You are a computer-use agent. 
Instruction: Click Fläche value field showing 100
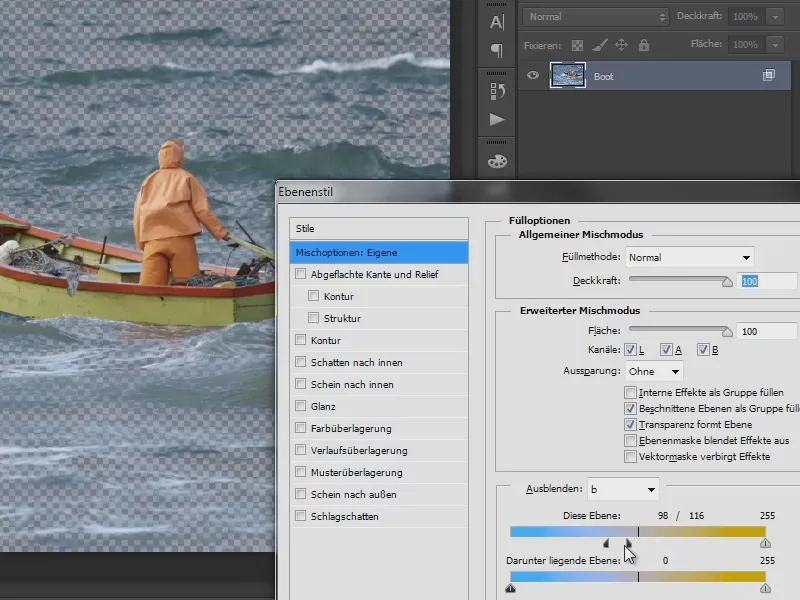point(767,331)
